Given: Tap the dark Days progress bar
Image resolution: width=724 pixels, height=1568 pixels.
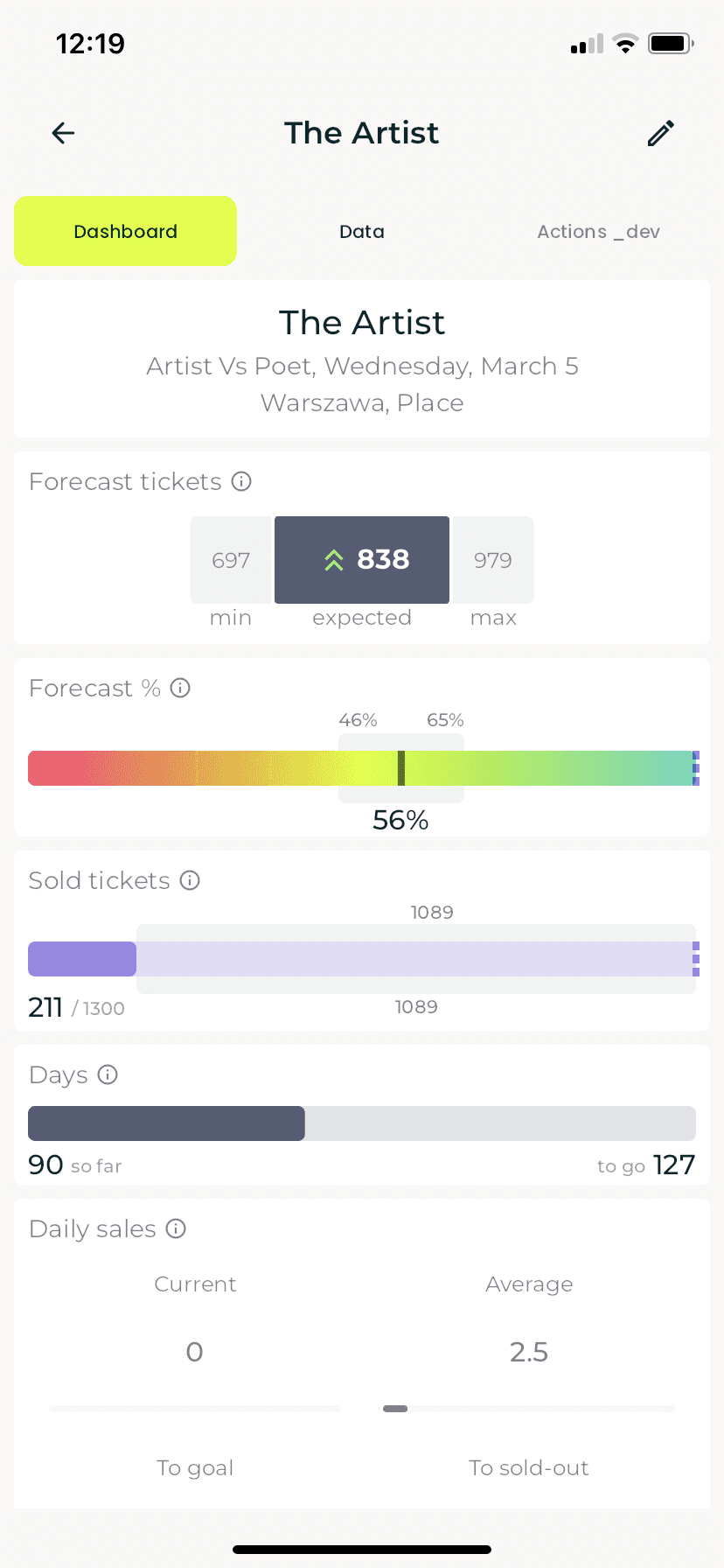Looking at the screenshot, I should tap(166, 1123).
